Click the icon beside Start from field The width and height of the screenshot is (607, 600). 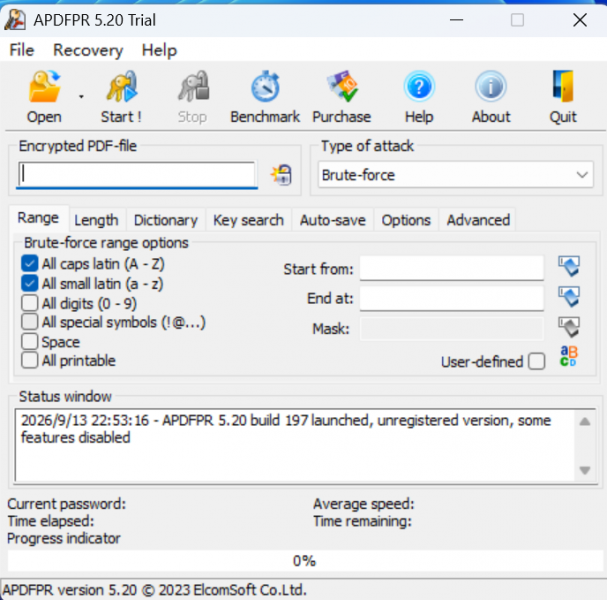(569, 266)
